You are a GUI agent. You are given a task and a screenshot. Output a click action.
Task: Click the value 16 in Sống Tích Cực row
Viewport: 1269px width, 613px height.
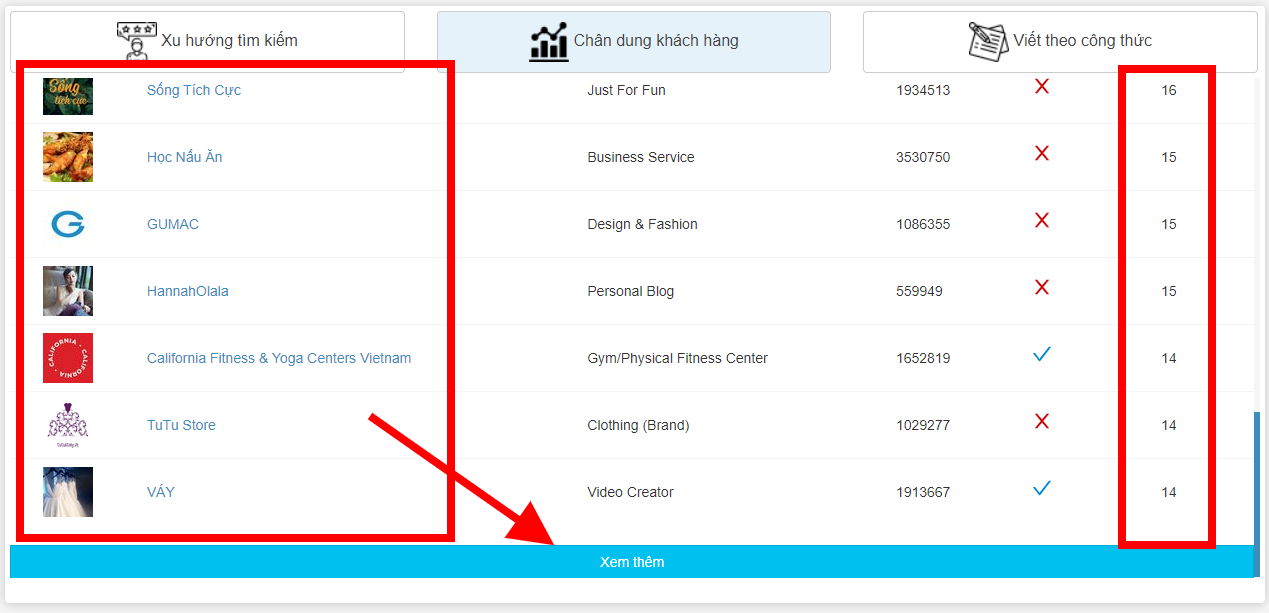[1169, 90]
